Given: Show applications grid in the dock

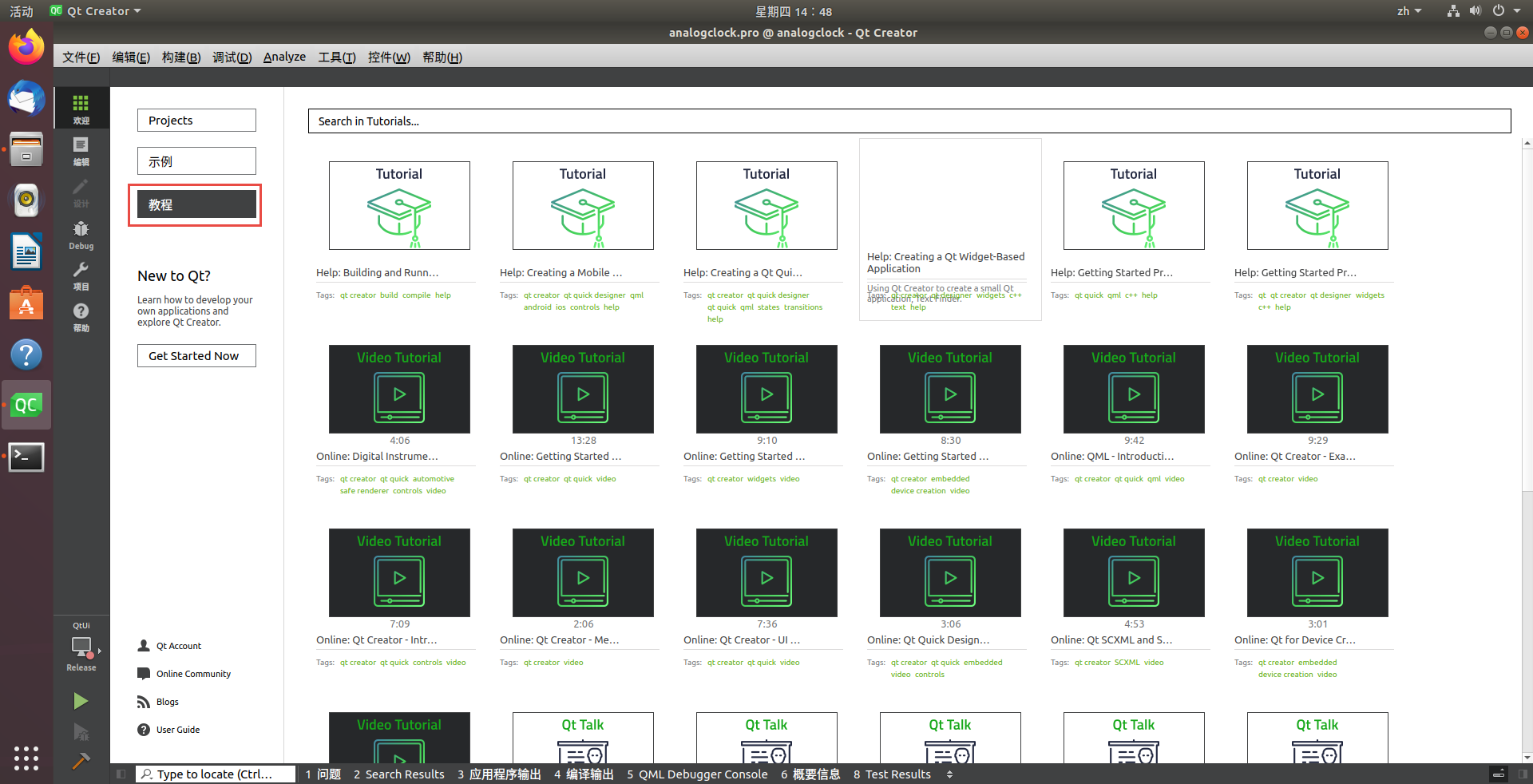Looking at the screenshot, I should (26, 758).
